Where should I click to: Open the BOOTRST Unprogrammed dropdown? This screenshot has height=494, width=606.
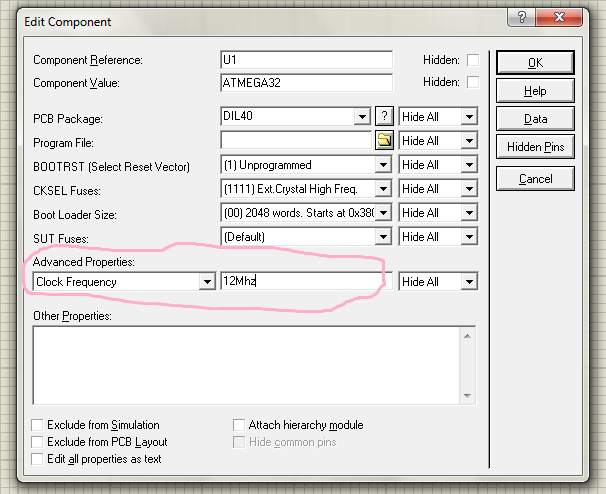(383, 165)
